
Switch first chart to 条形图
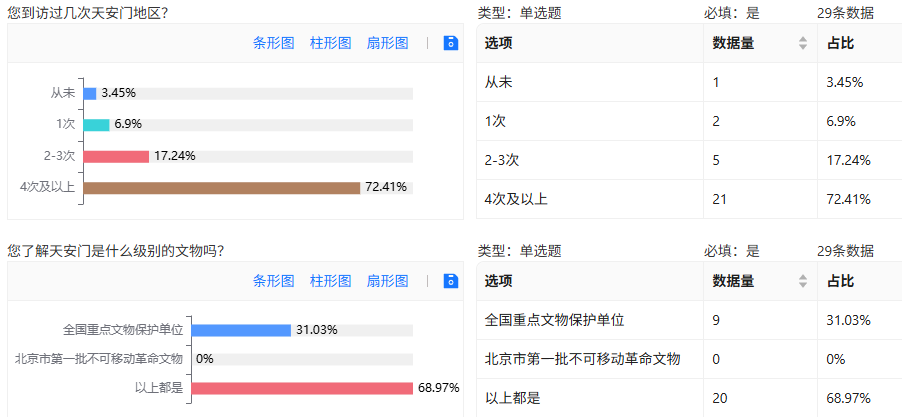[x=273, y=43]
